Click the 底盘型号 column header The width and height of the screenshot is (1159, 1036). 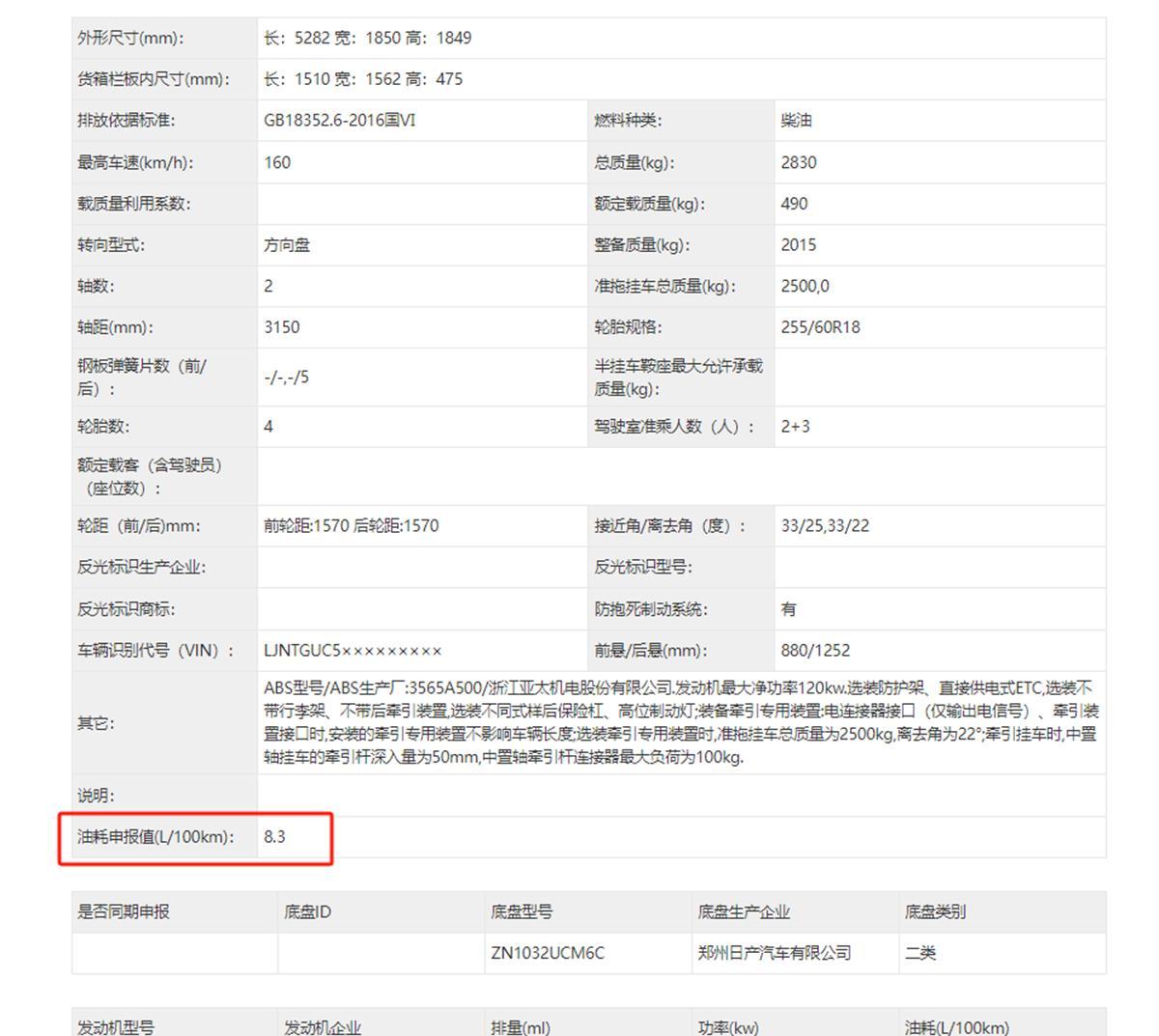(522, 911)
